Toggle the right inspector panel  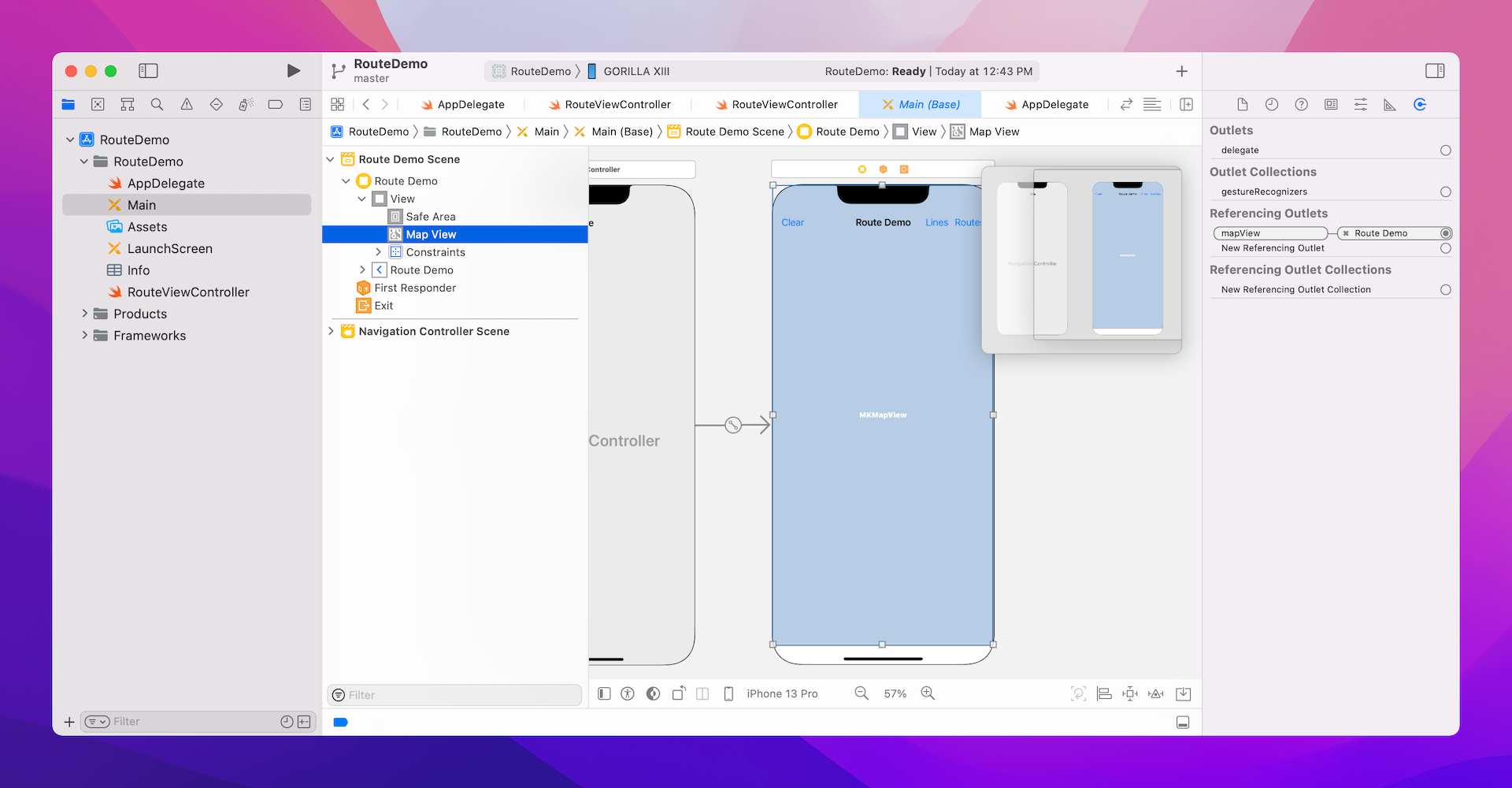1435,71
